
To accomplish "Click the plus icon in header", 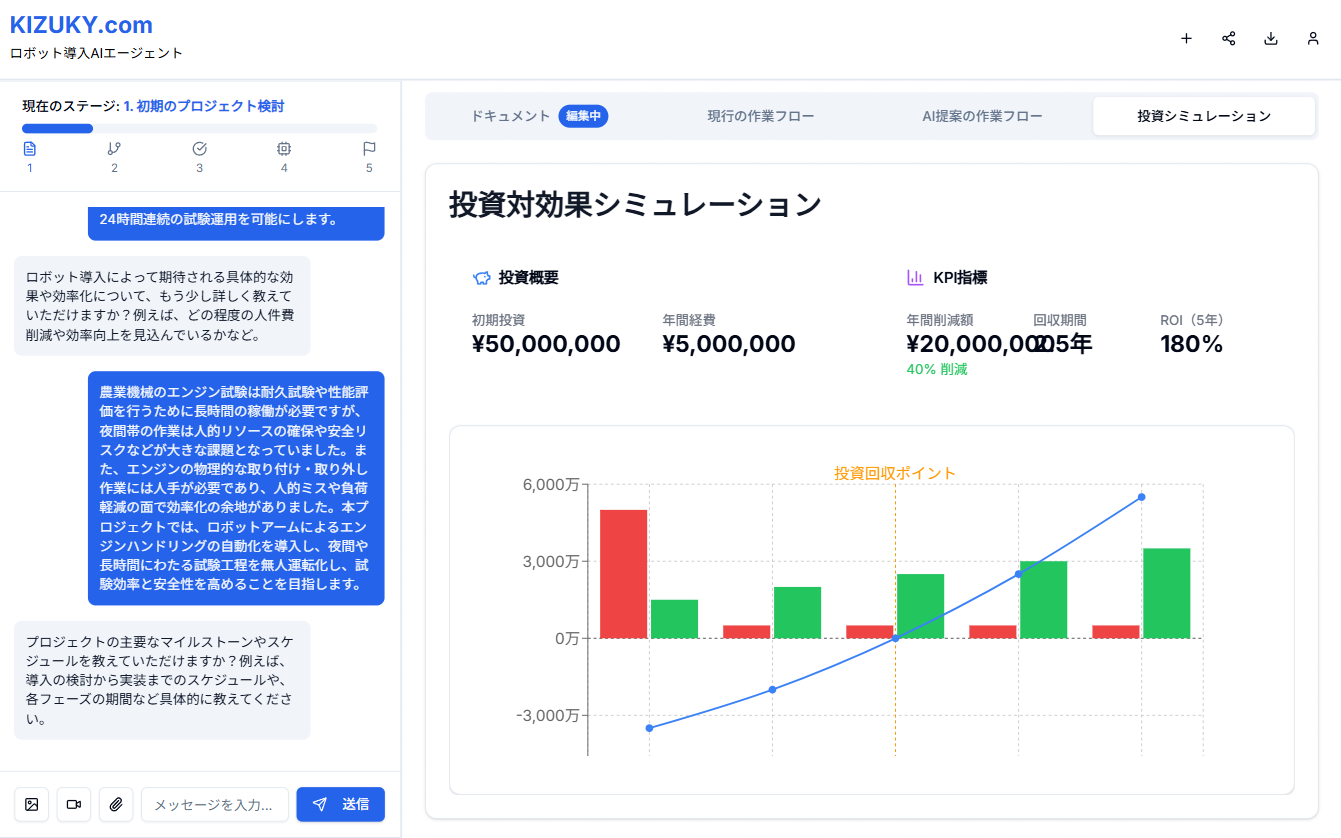I will [1187, 39].
